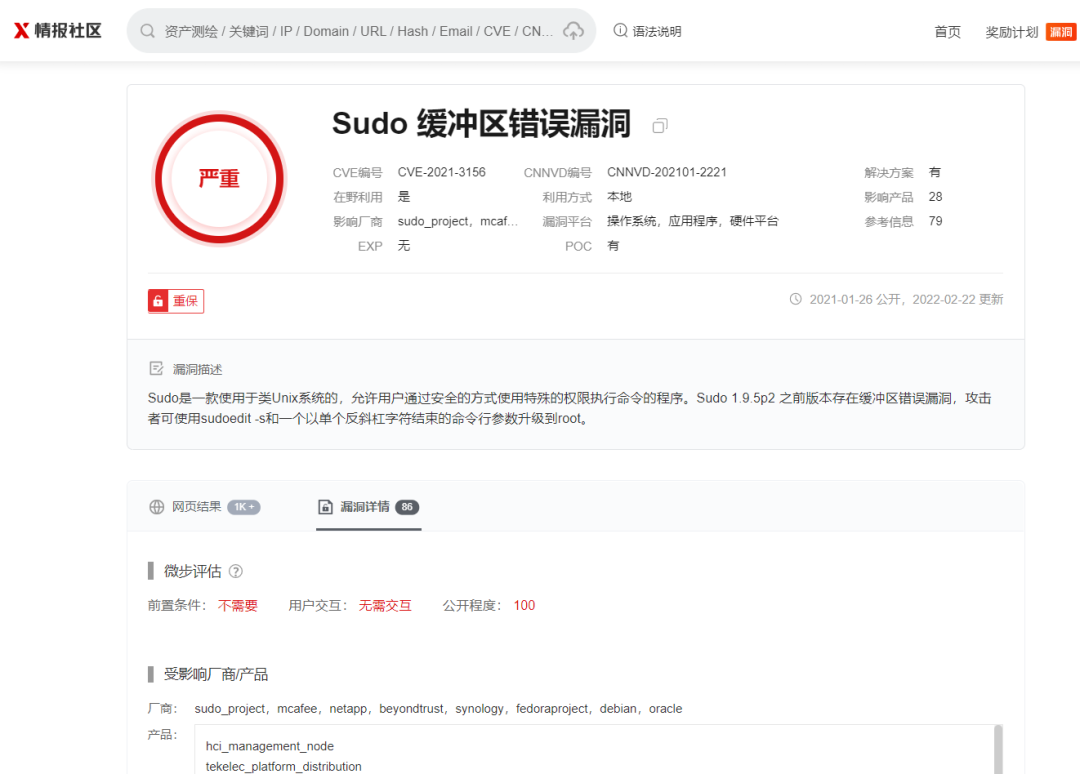Click the vulnerability description paragraph
1080x774 pixels.
point(569,408)
